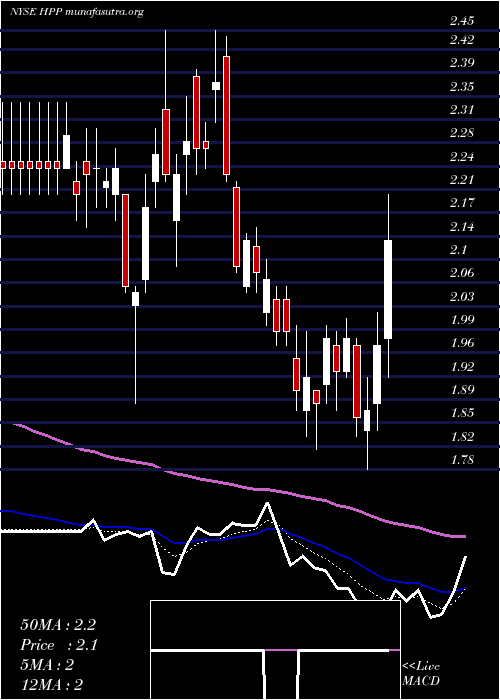Click the blue moving average line
Screen dimensions: 500x700
pyautogui.click(x=232, y=537)
